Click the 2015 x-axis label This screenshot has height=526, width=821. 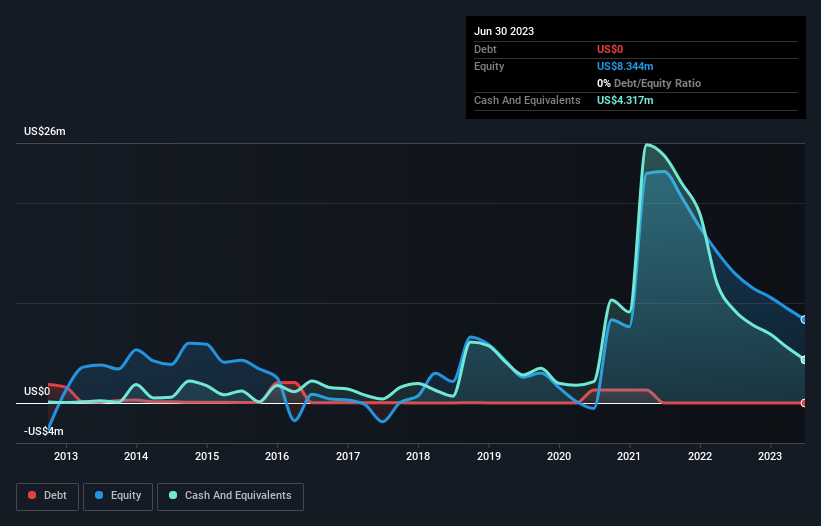pos(207,456)
